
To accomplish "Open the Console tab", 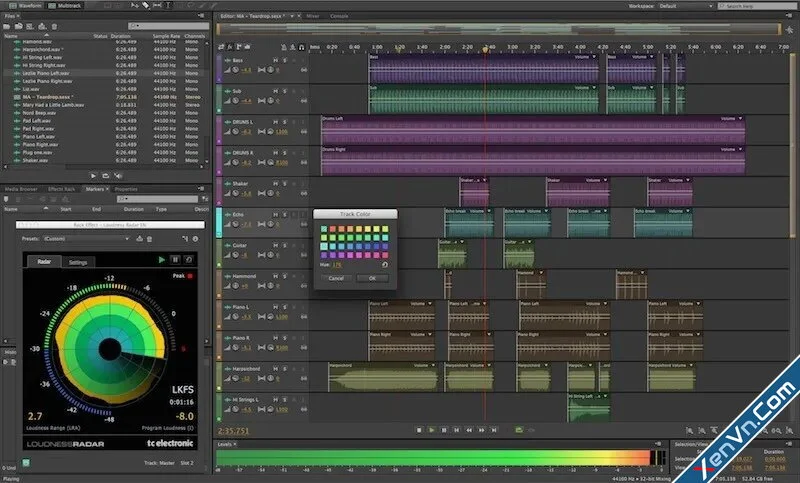I will (339, 16).
